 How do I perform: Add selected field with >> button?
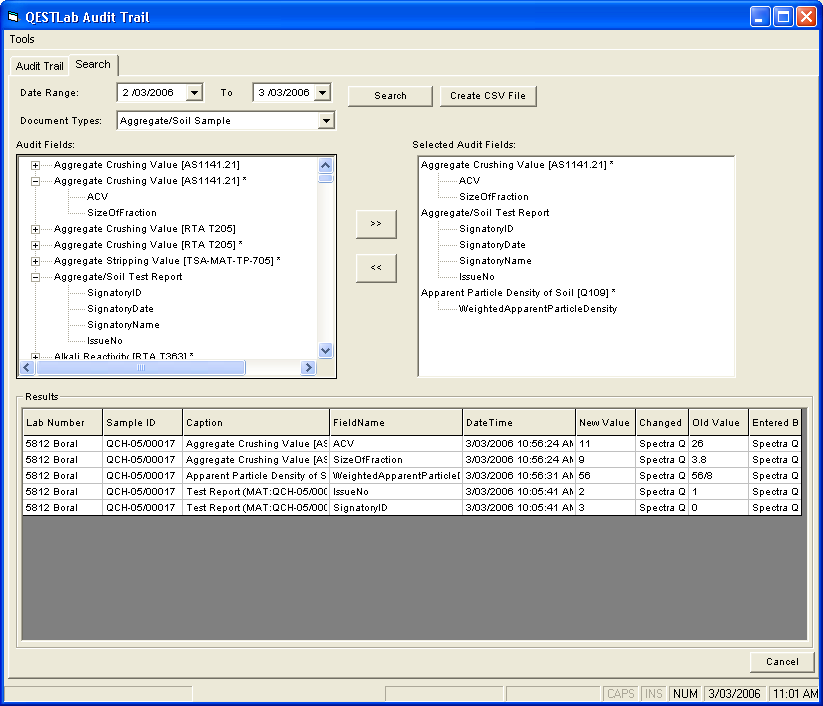click(376, 224)
